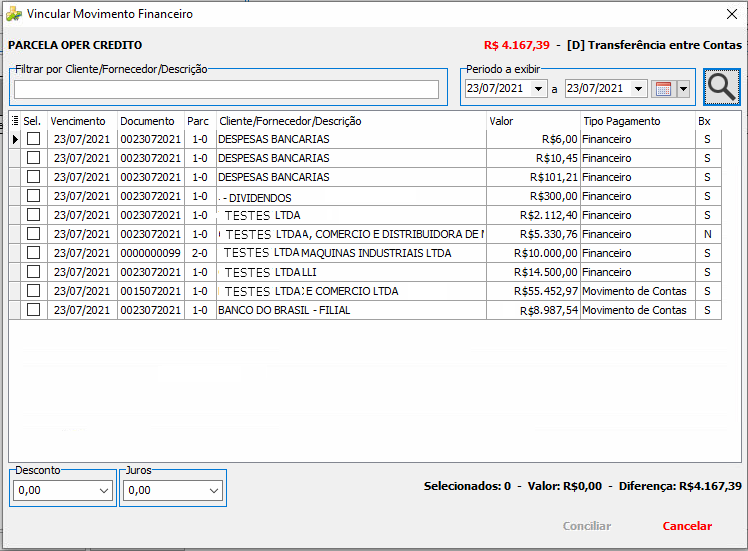Click the 'TESTES LTDALLI' description cell

tap(351, 272)
